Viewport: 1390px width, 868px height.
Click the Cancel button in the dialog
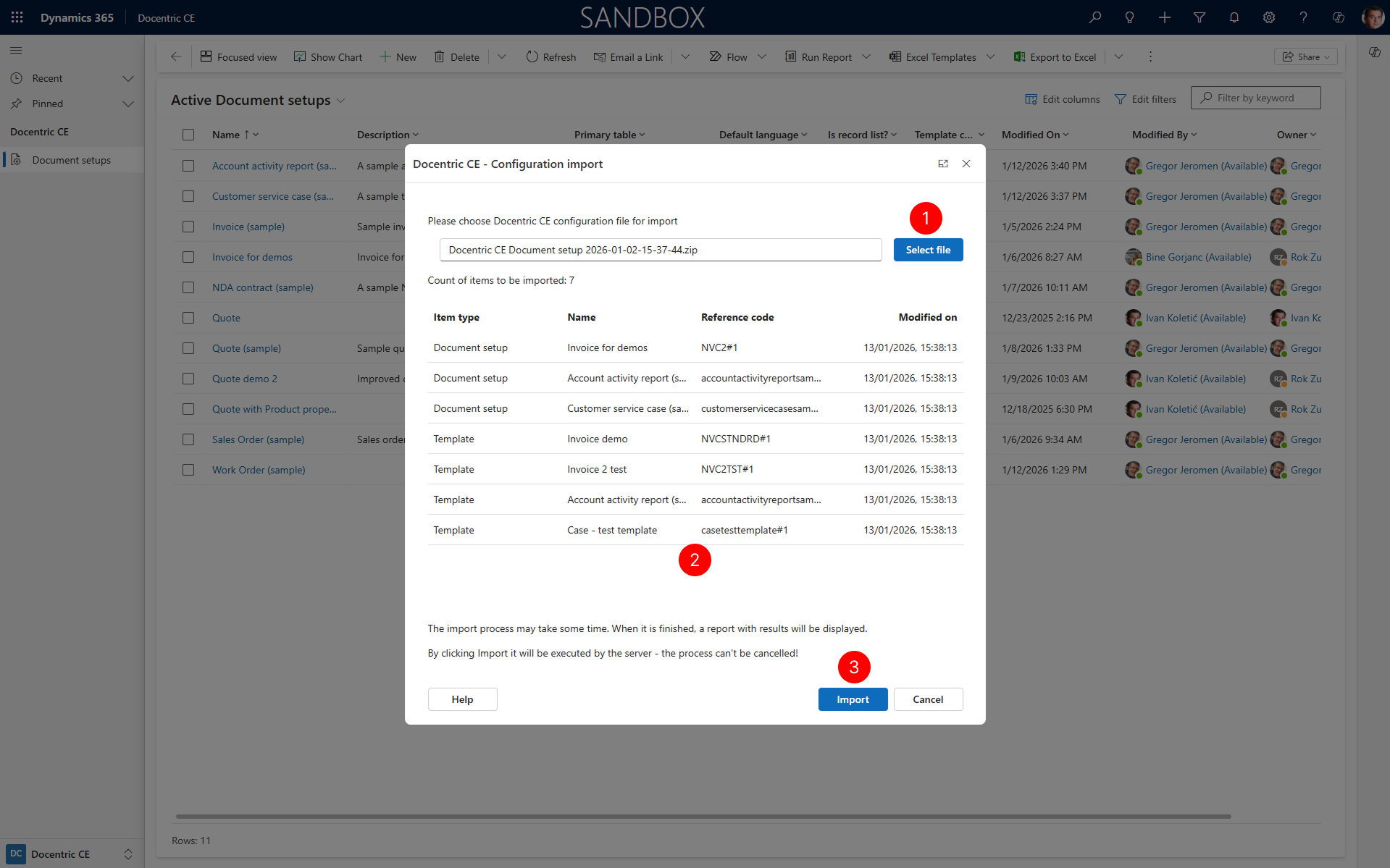928,699
